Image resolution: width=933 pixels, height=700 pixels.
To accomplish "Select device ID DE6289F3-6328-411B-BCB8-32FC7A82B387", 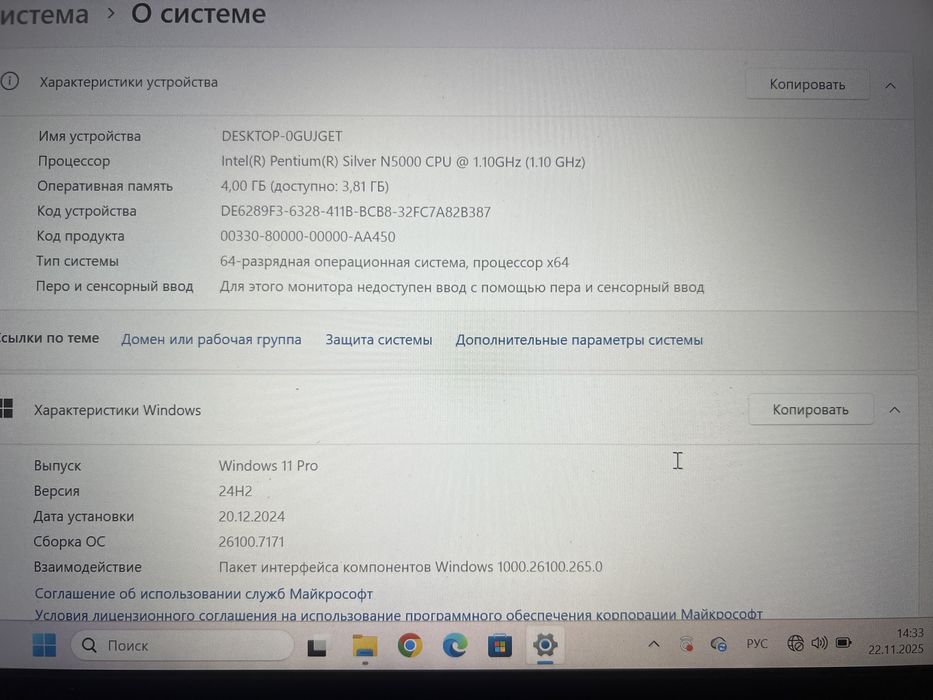I will coord(355,212).
